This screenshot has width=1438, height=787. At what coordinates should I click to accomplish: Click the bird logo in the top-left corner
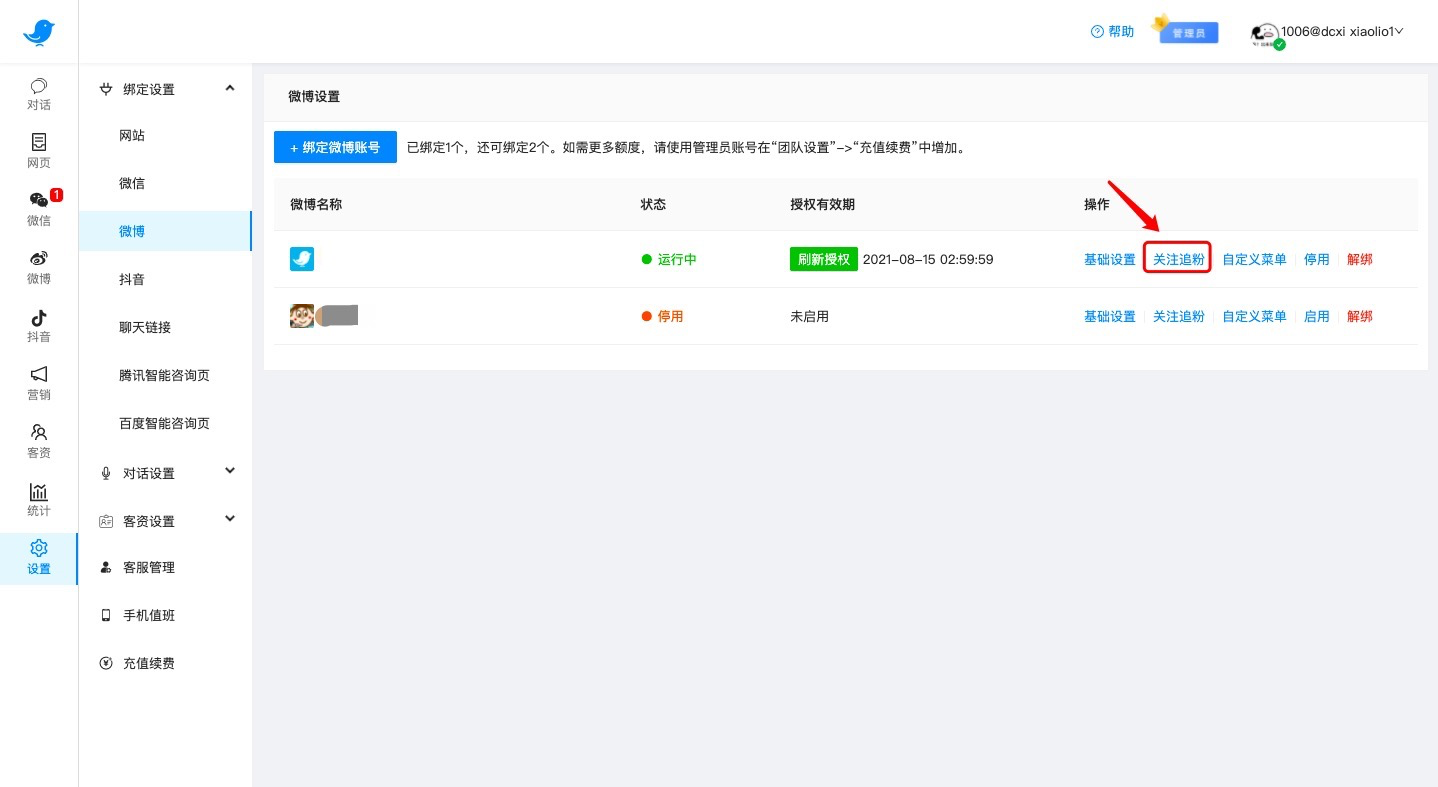pos(38,31)
